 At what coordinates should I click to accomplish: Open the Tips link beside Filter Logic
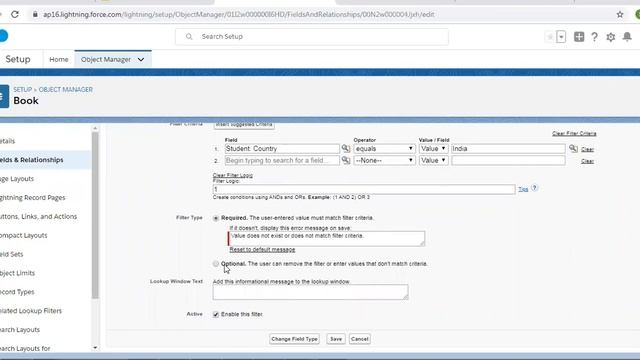[x=523, y=189]
